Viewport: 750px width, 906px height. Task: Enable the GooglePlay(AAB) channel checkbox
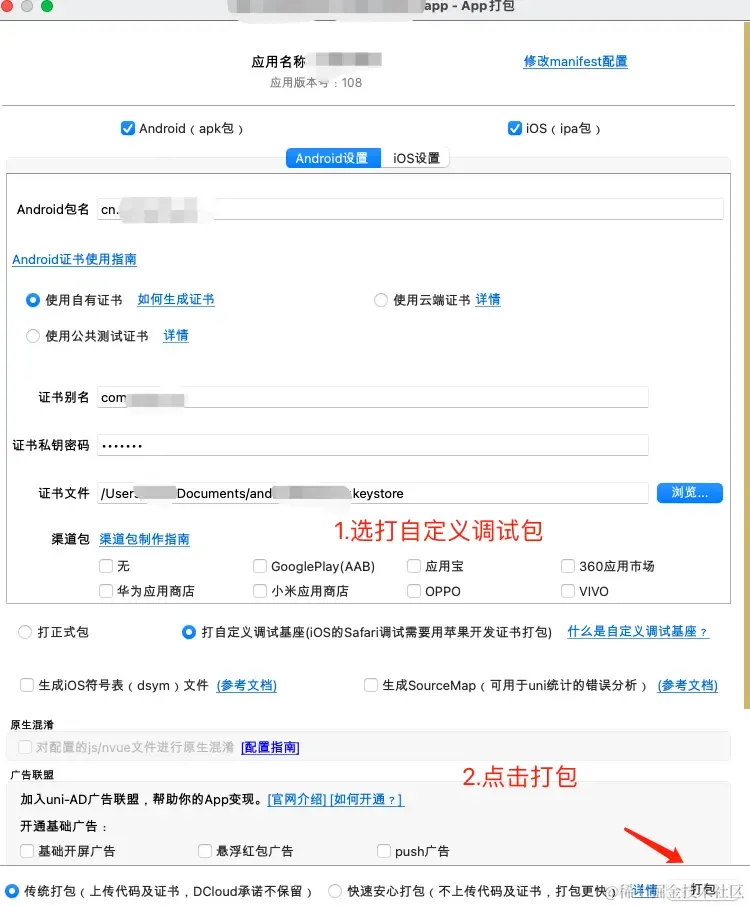point(260,566)
